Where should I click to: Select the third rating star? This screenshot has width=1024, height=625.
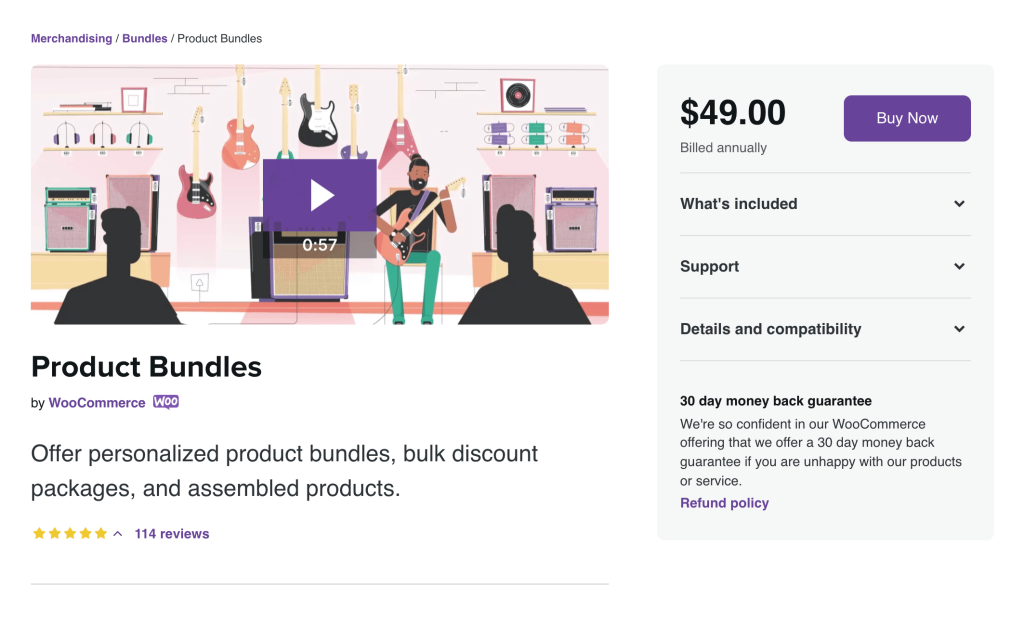pos(70,533)
